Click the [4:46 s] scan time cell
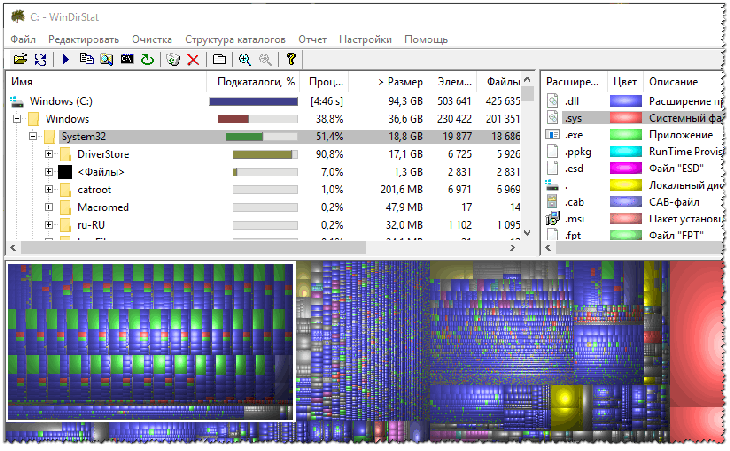730x451 pixels. click(x=326, y=101)
